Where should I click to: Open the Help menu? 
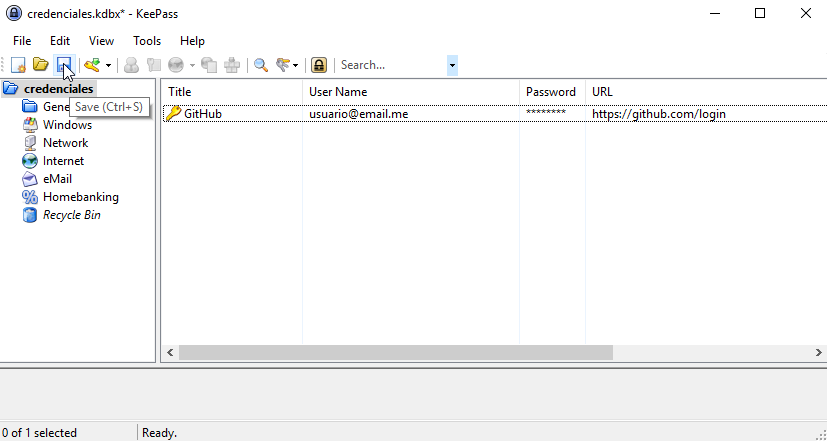click(x=192, y=41)
